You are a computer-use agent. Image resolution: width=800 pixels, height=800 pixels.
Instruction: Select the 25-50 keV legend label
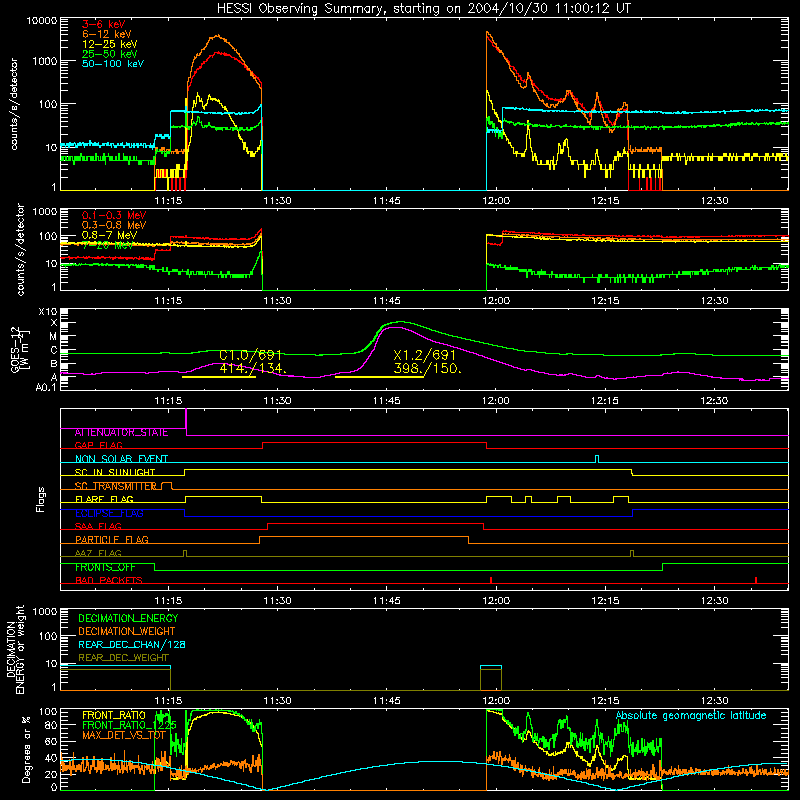pos(110,54)
